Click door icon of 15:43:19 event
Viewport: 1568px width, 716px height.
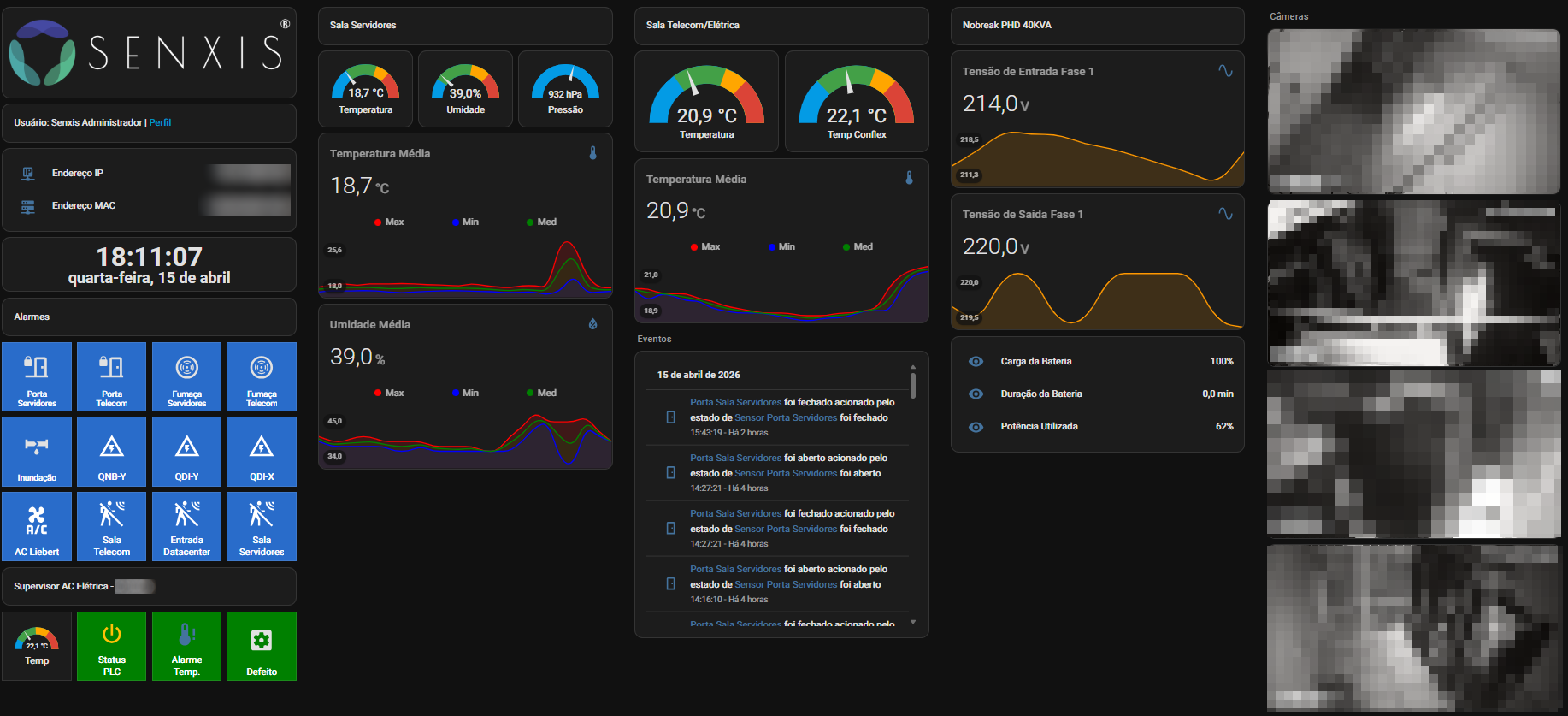click(x=670, y=417)
